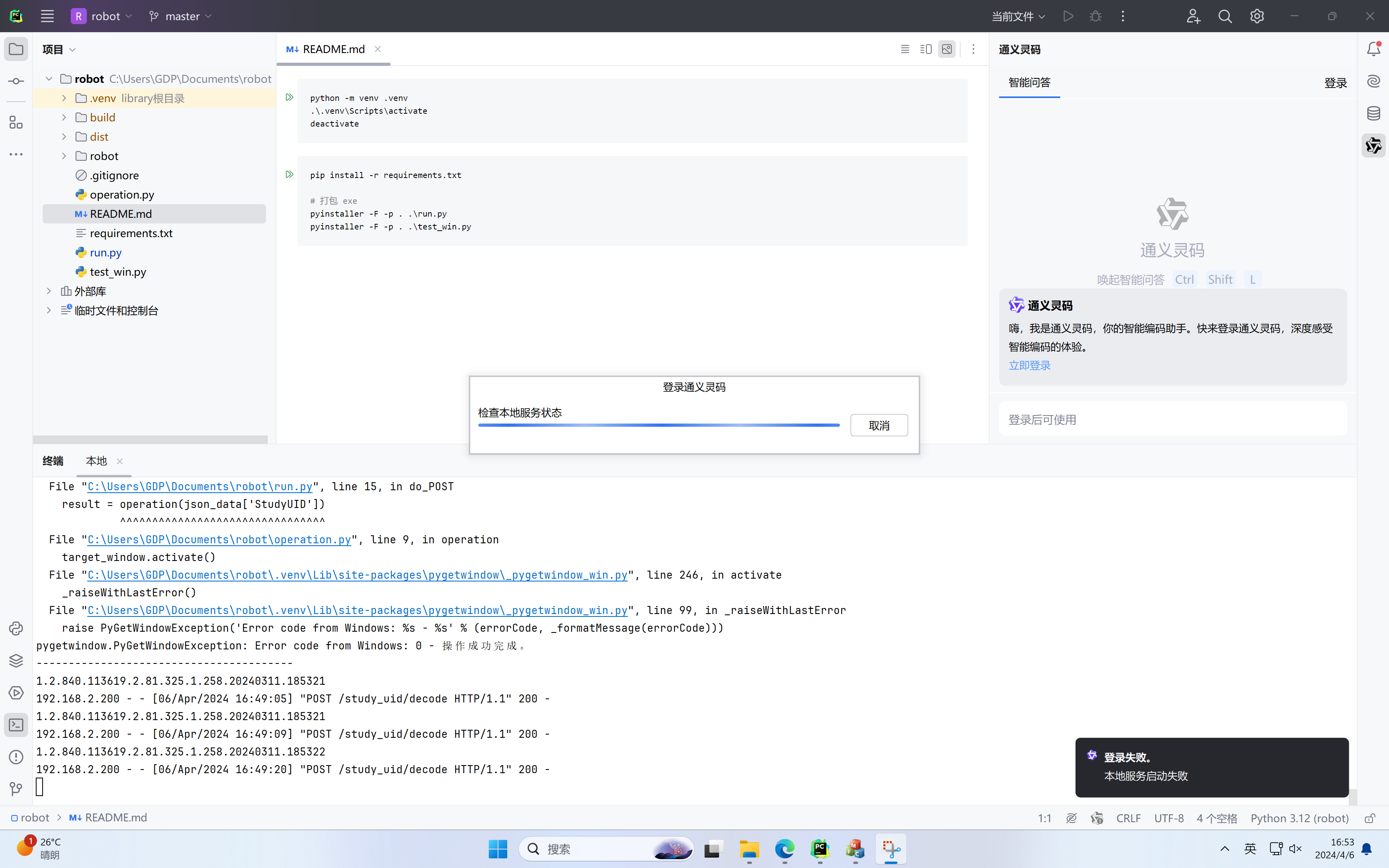Screen dimensions: 1389x868
Task: Close the README.md editor tab
Action: coord(378,49)
